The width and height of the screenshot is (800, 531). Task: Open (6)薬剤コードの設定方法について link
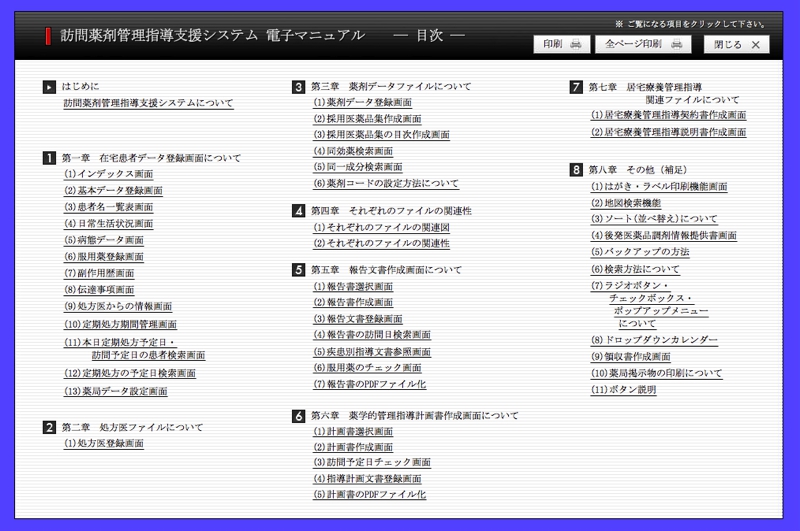pyautogui.click(x=386, y=184)
